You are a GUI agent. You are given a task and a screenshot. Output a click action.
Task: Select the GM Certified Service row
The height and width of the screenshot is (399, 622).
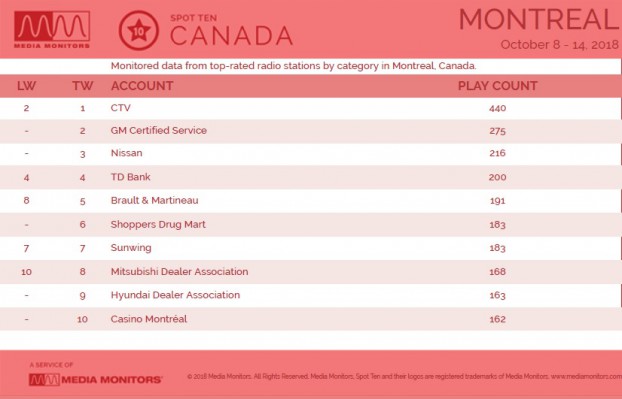pos(311,131)
